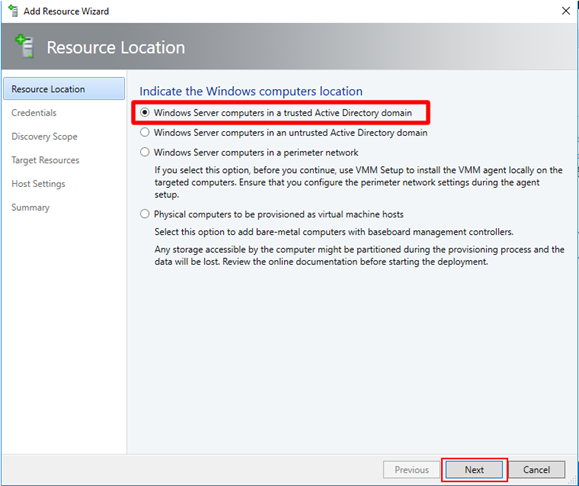Click the Physical computers provisioned label text
Screen dimensions: 579x486
[279, 214]
